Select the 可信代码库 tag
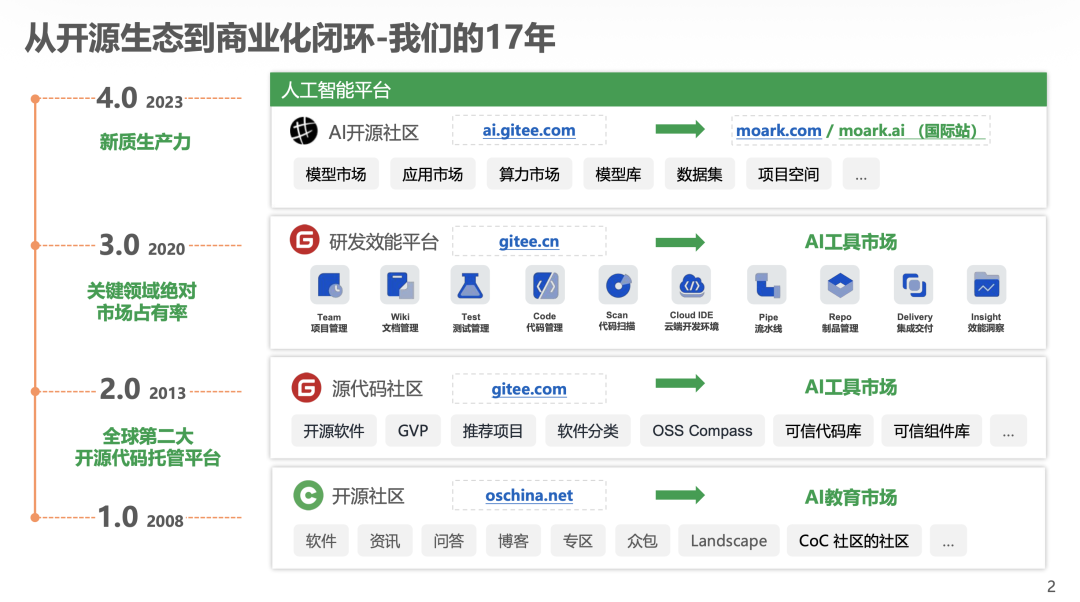 (824, 431)
